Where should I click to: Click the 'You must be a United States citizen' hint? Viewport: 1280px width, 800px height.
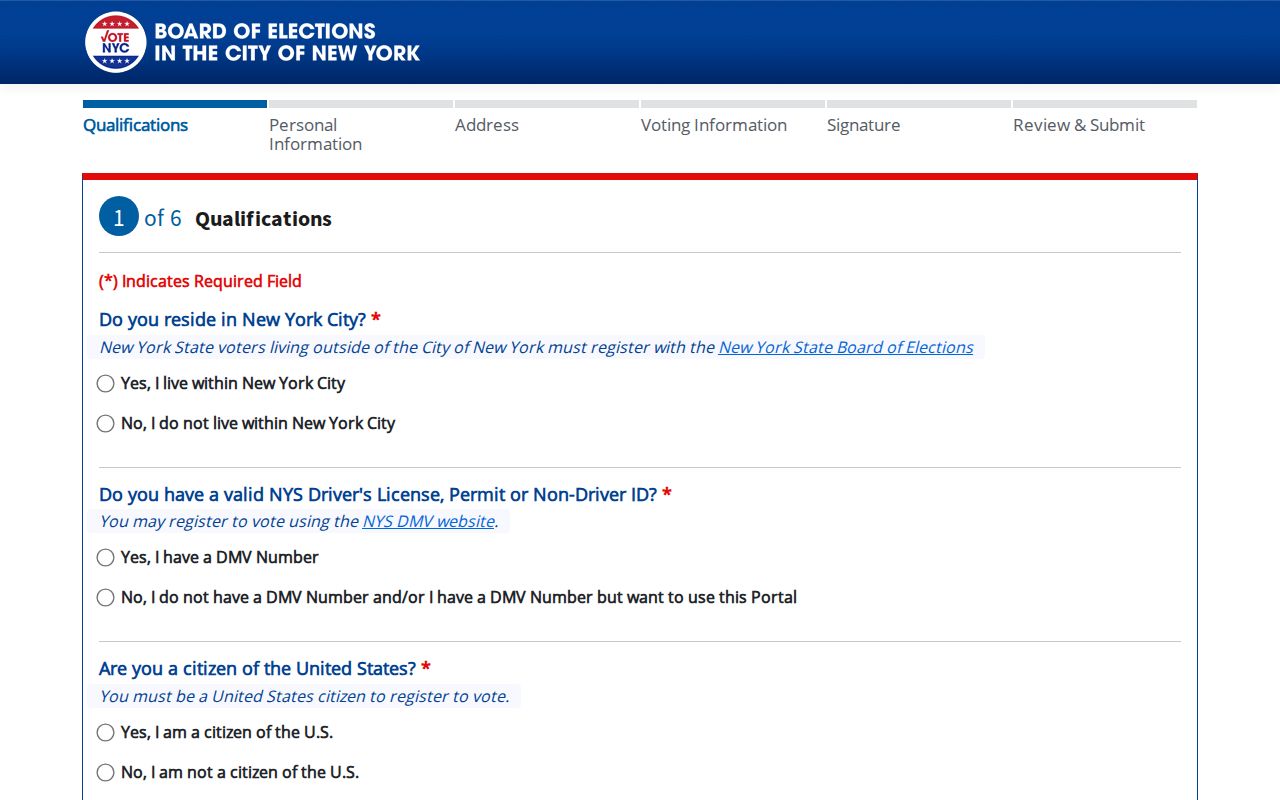tap(305, 696)
